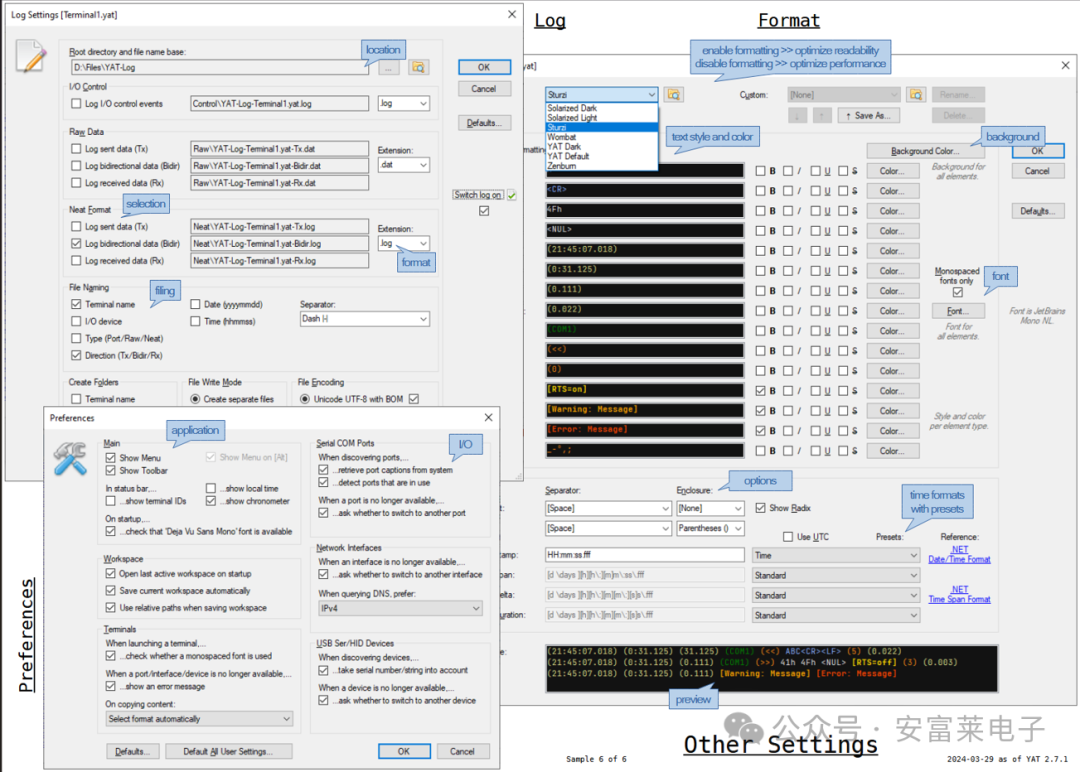Click the browse icon next to Custom dropdown

tap(916, 93)
